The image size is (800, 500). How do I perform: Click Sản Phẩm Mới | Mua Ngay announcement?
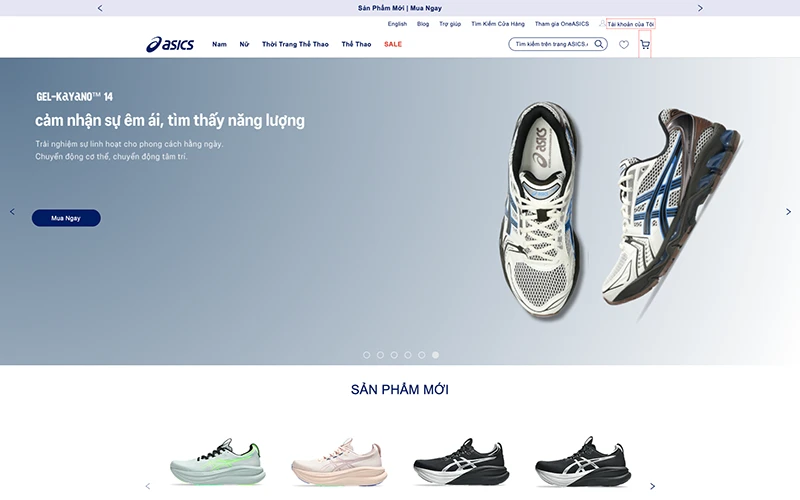point(399,8)
